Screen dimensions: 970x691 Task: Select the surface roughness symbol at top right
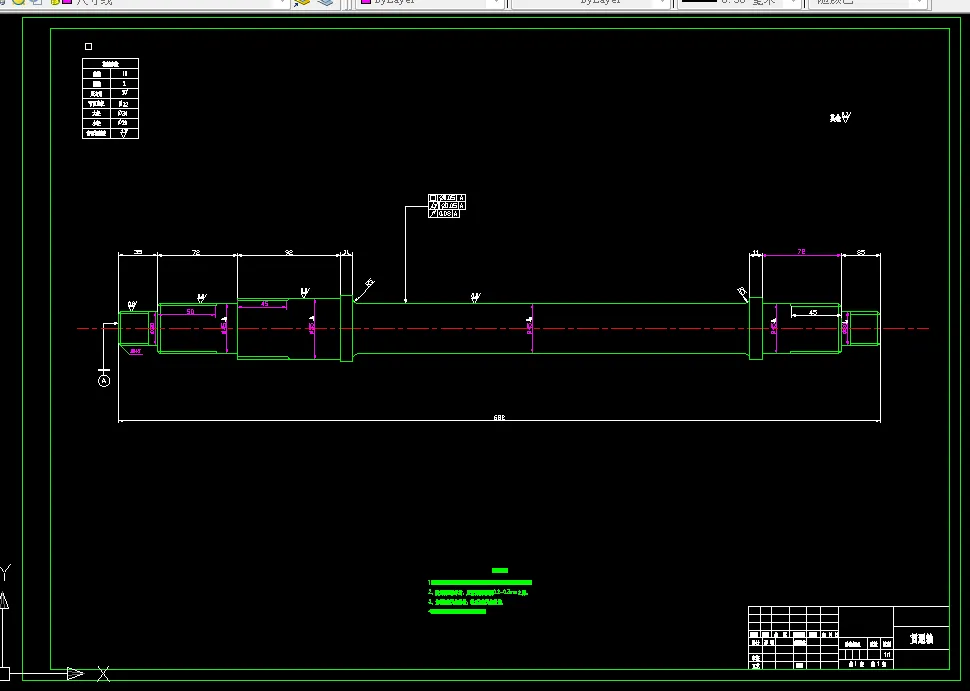click(x=840, y=118)
